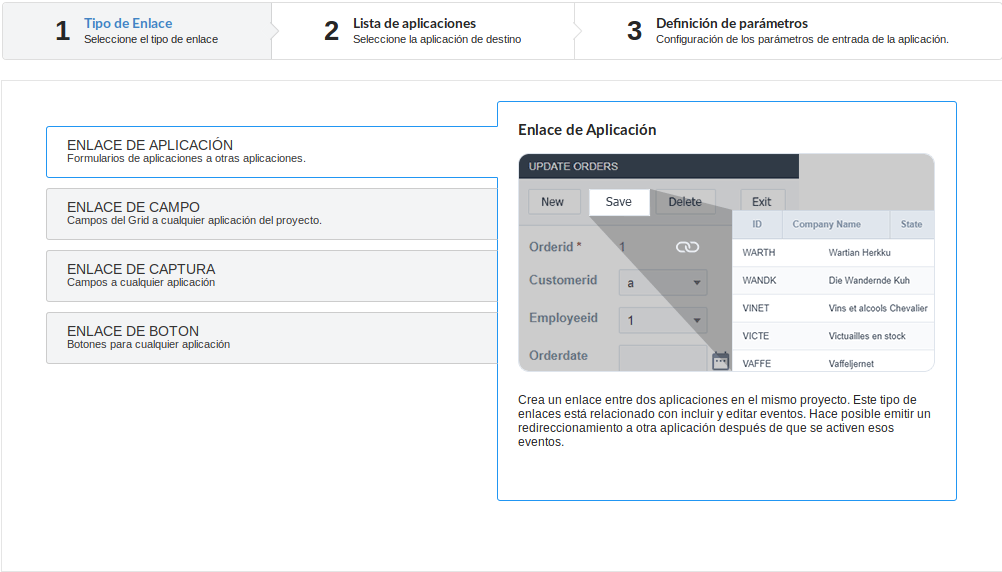This screenshot has height=572, width=1002.
Task: Click the Delete button in the preview
Action: click(685, 202)
